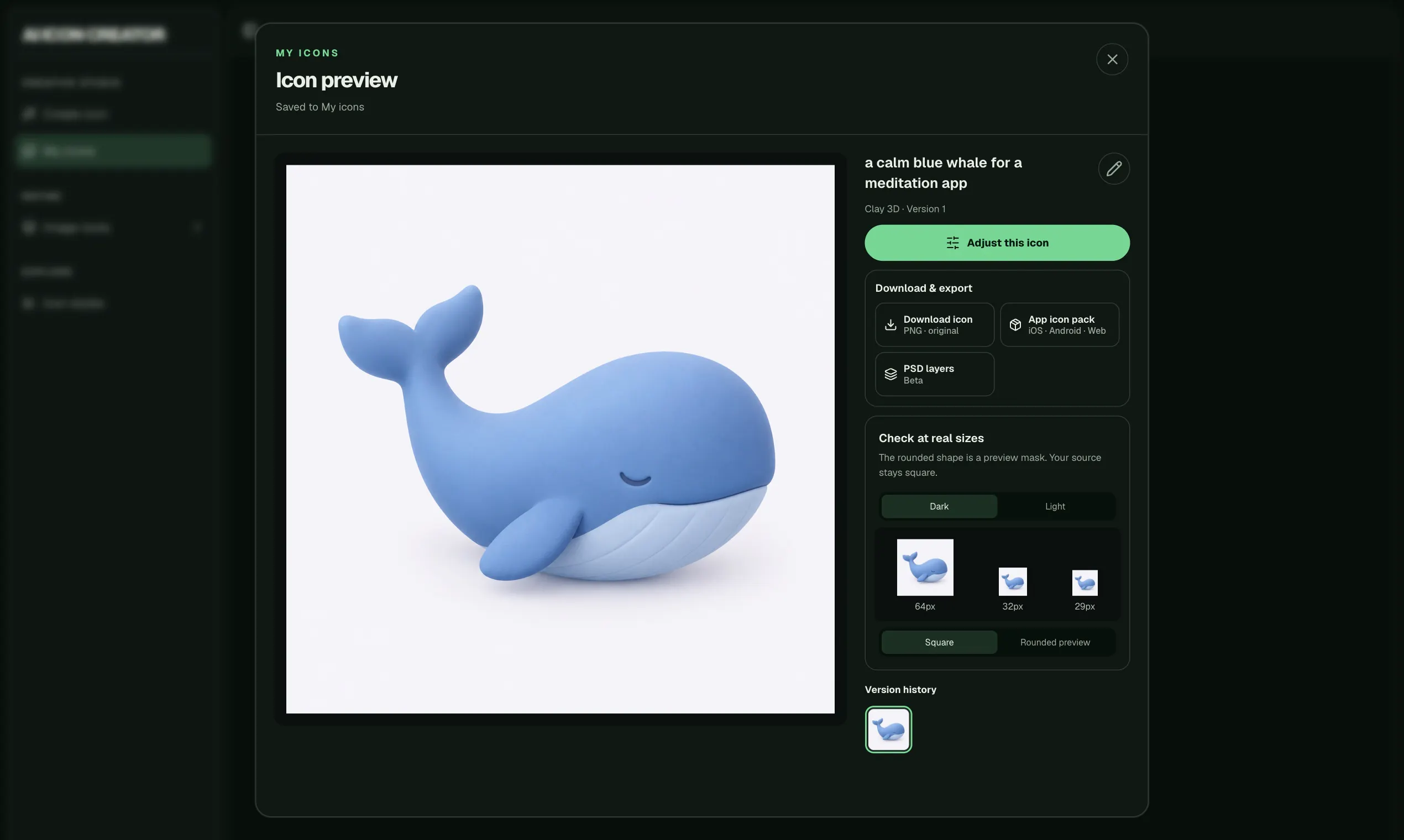Click 'Saved to My icons' text
The height and width of the screenshot is (840, 1404).
(x=320, y=107)
